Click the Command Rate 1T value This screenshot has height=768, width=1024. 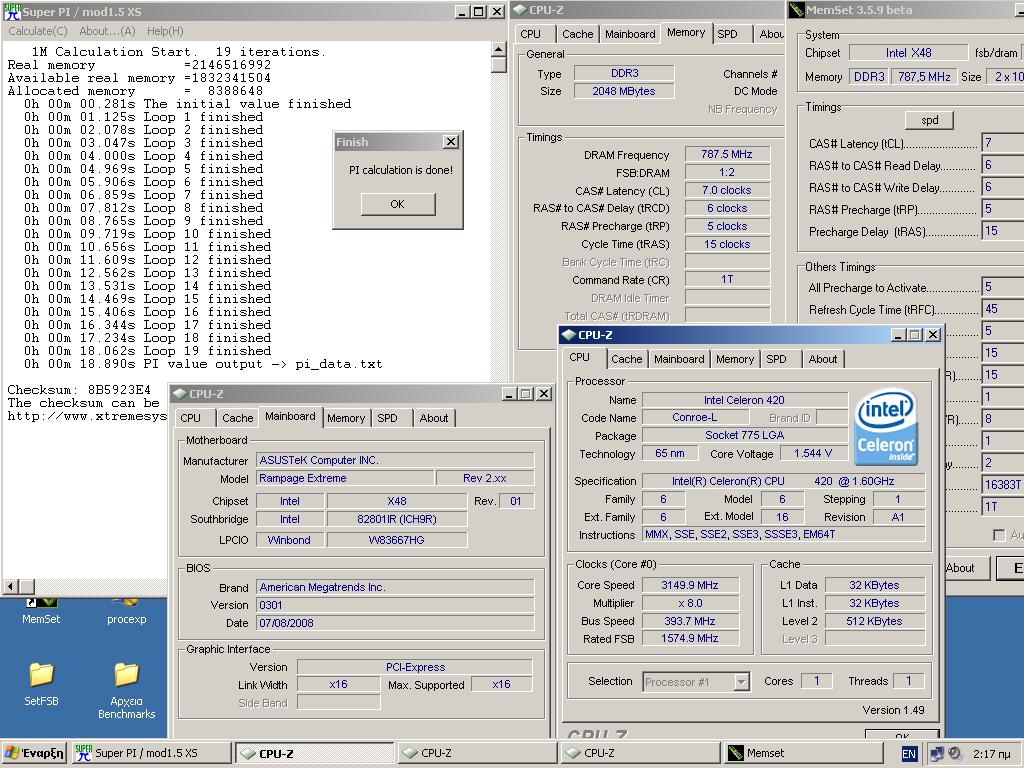(727, 280)
